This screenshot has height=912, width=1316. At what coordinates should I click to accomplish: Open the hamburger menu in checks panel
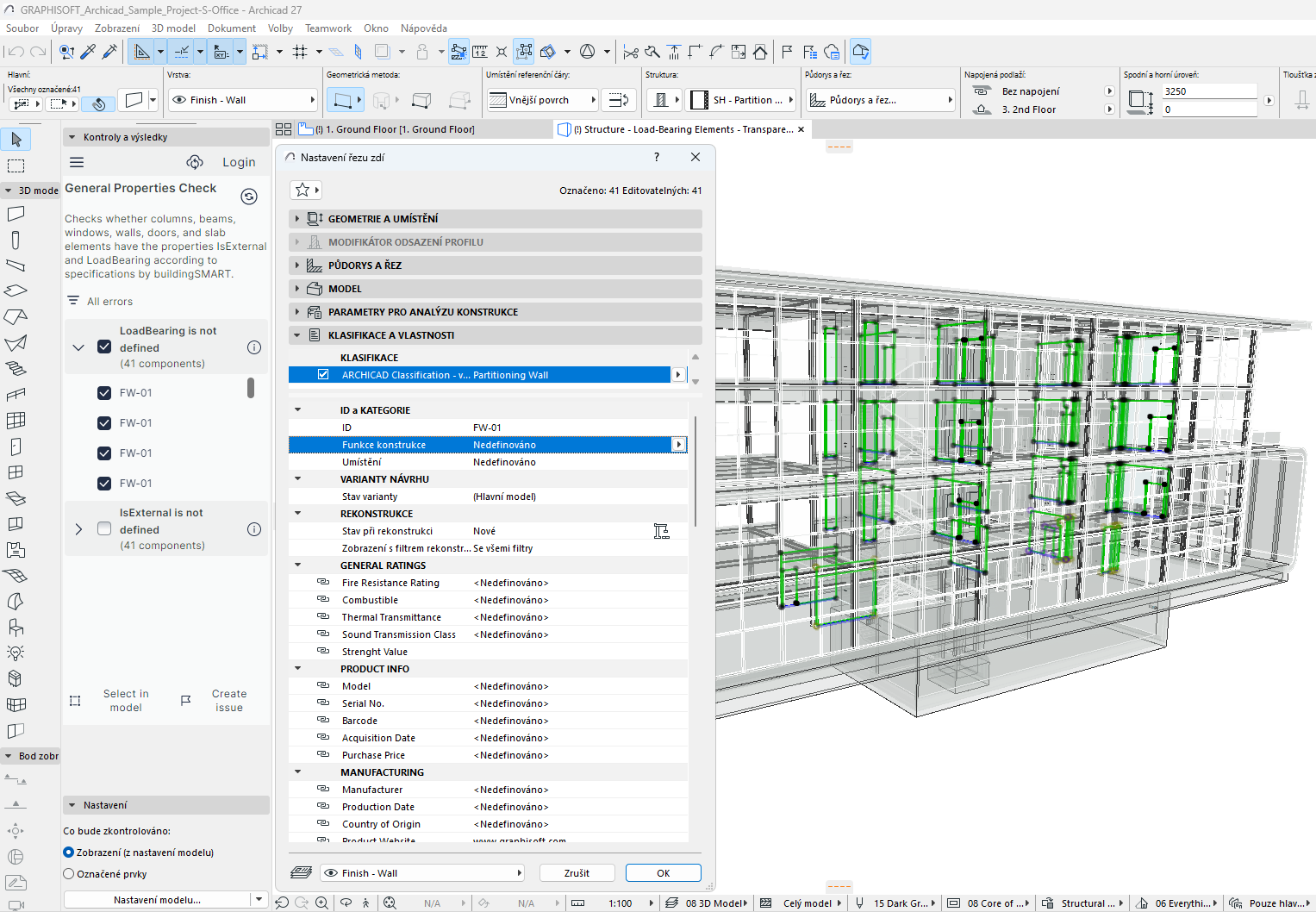tap(77, 162)
